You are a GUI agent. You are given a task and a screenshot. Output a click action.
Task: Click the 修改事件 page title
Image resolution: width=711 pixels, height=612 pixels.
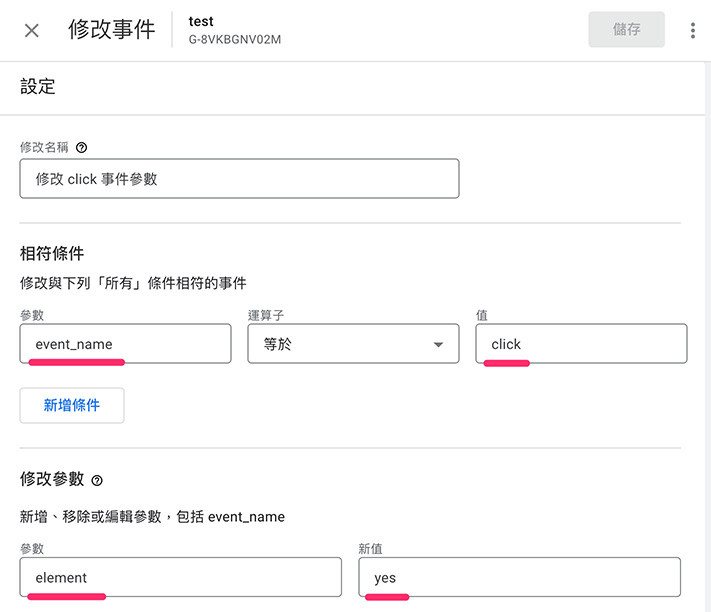pos(111,30)
